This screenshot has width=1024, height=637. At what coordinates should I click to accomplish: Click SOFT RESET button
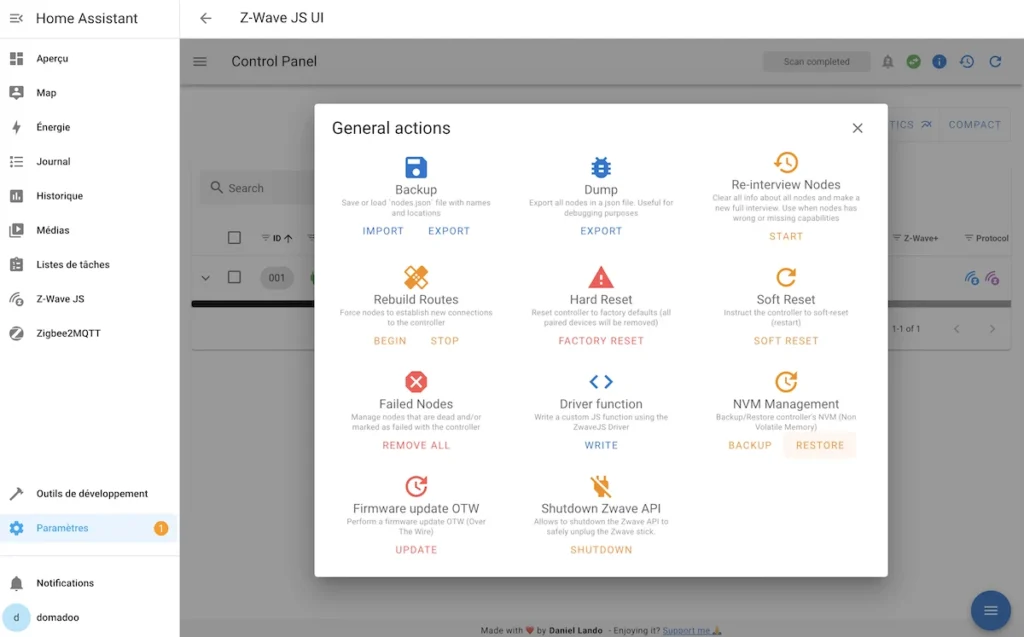tap(786, 340)
